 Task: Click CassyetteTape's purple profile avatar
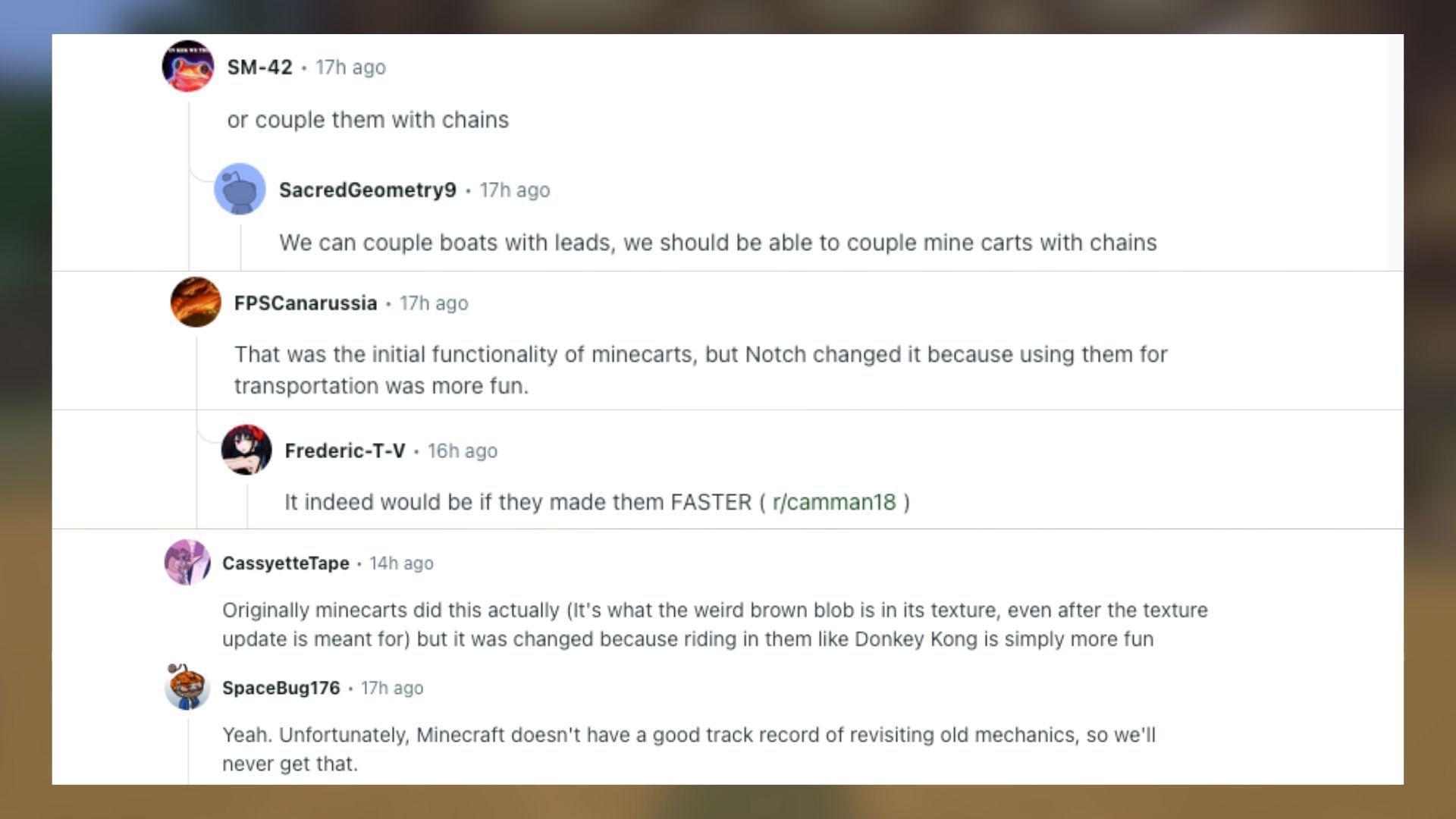click(x=187, y=563)
